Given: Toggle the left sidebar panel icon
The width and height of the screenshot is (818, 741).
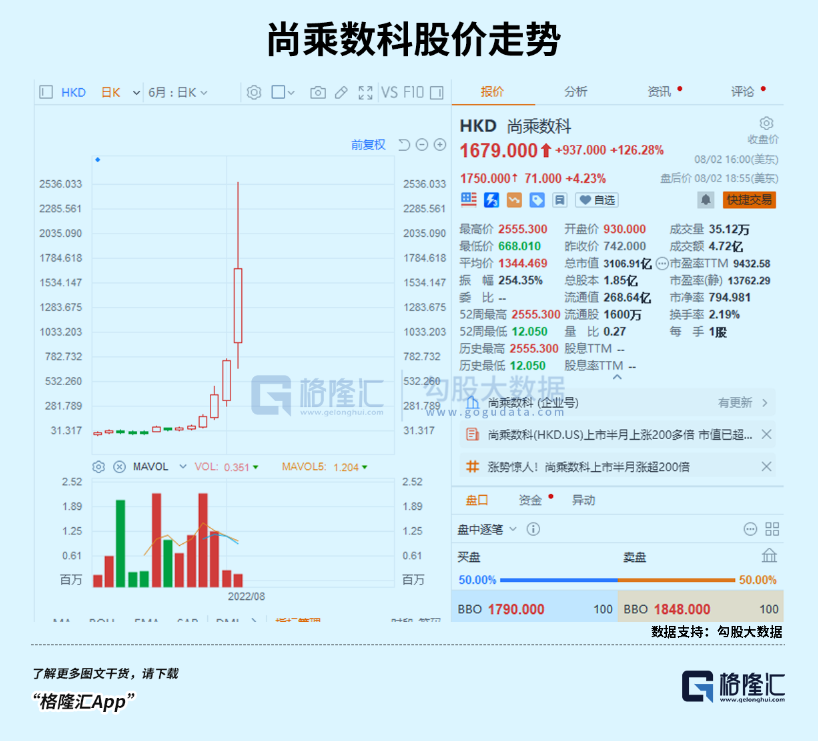Looking at the screenshot, I should pyautogui.click(x=46, y=92).
